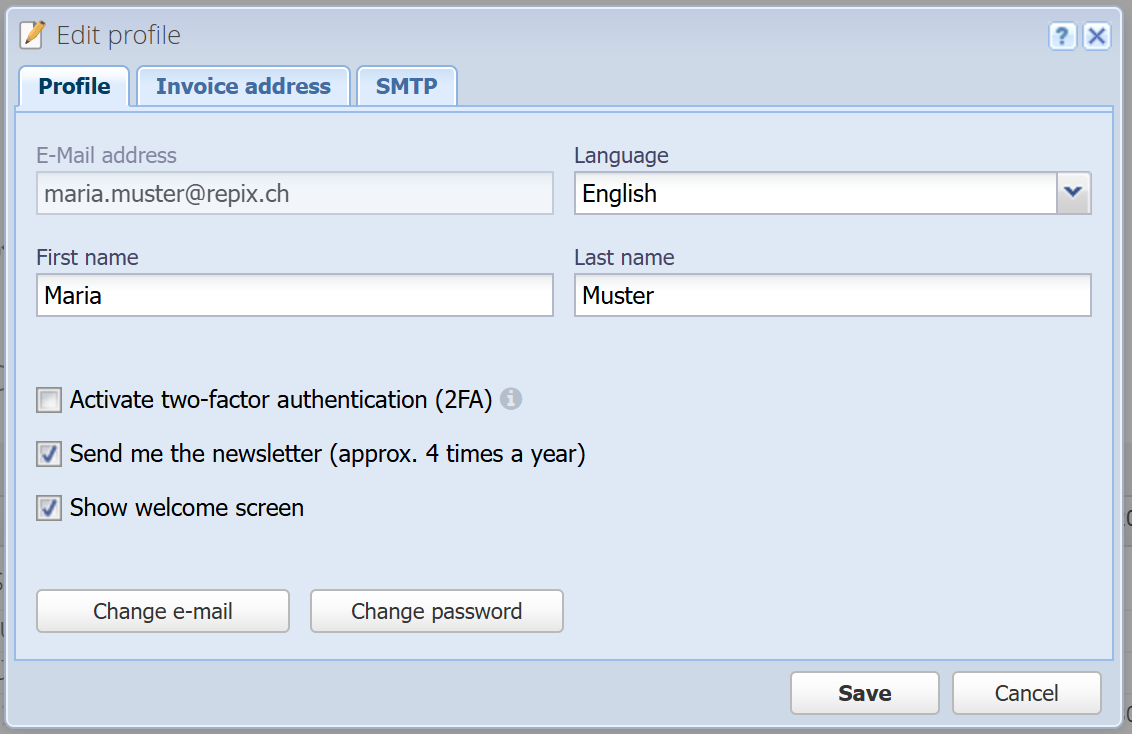
Task: Switch to the Invoice address tab
Action: point(243,87)
